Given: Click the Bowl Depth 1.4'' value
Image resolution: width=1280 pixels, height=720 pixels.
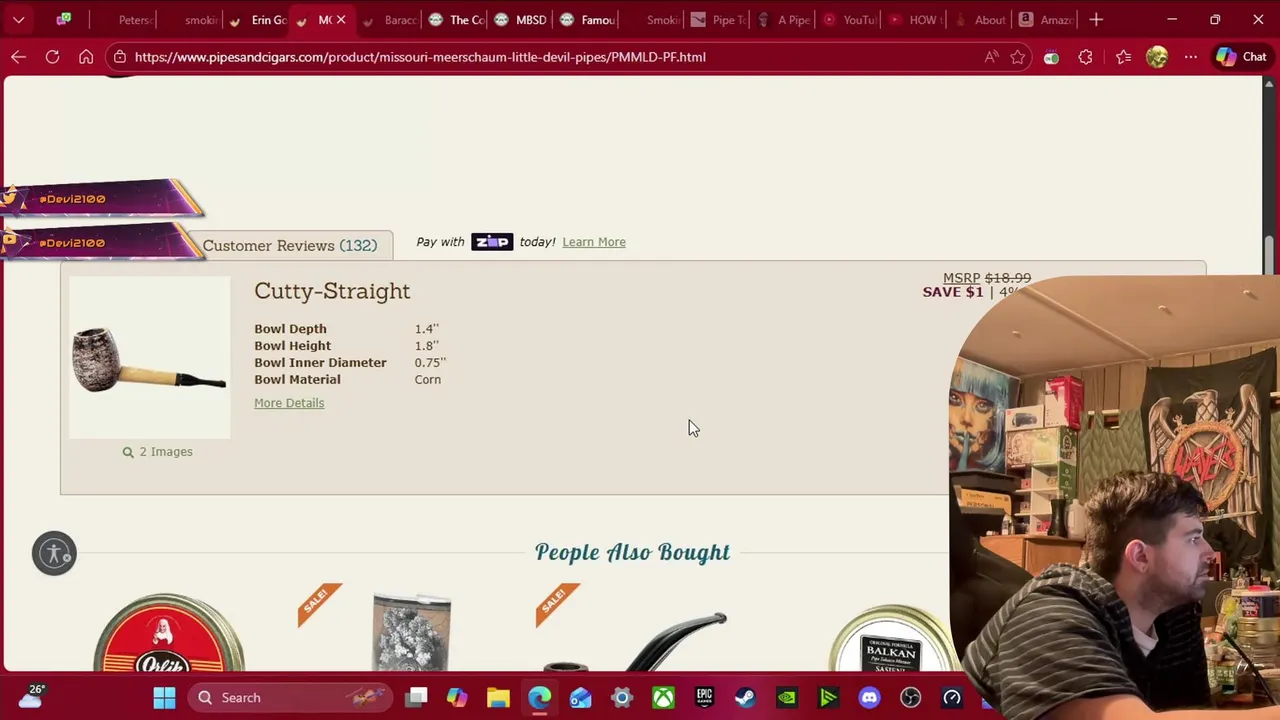Looking at the screenshot, I should [427, 329].
